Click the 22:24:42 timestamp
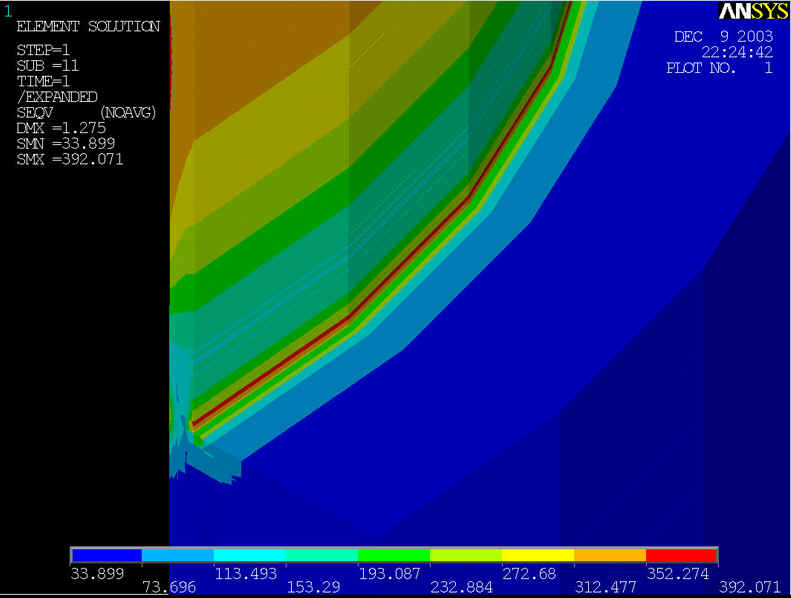Viewport: 791px width, 598px height. (x=737, y=52)
